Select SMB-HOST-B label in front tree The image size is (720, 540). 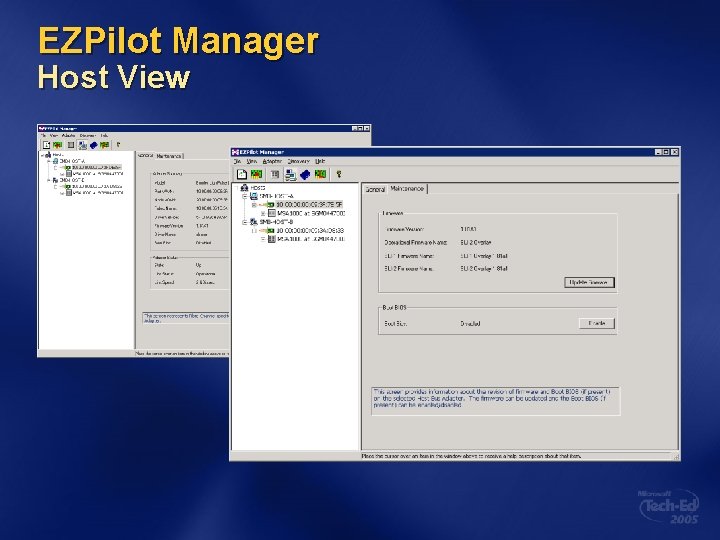click(276, 222)
